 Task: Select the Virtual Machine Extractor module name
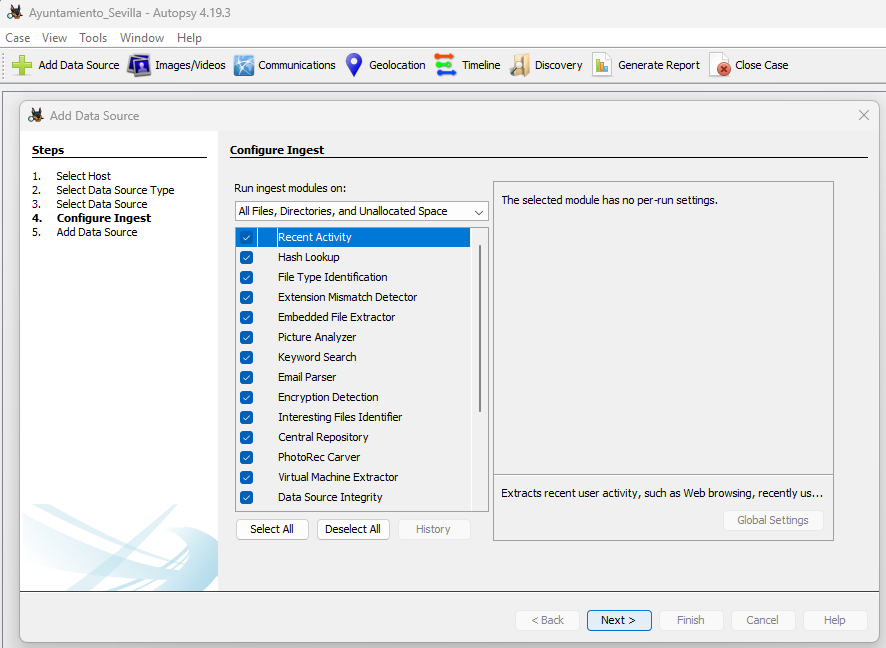(338, 477)
